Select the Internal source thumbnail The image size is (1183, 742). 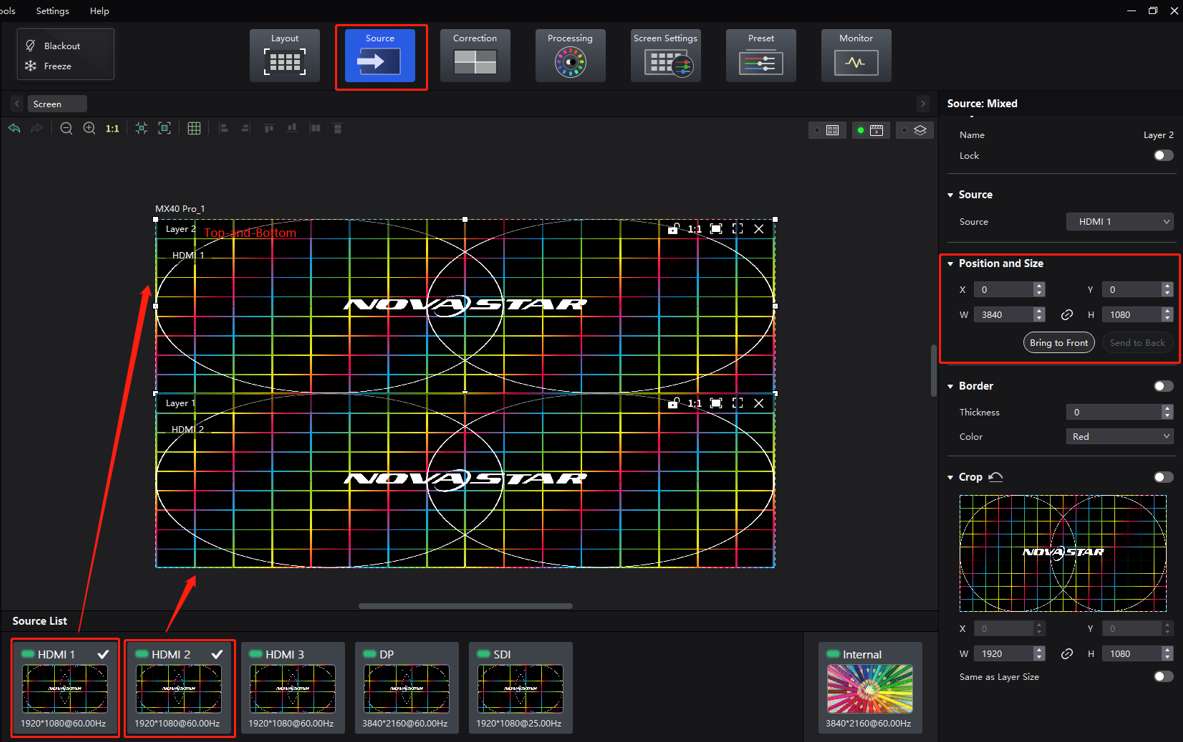click(870, 688)
